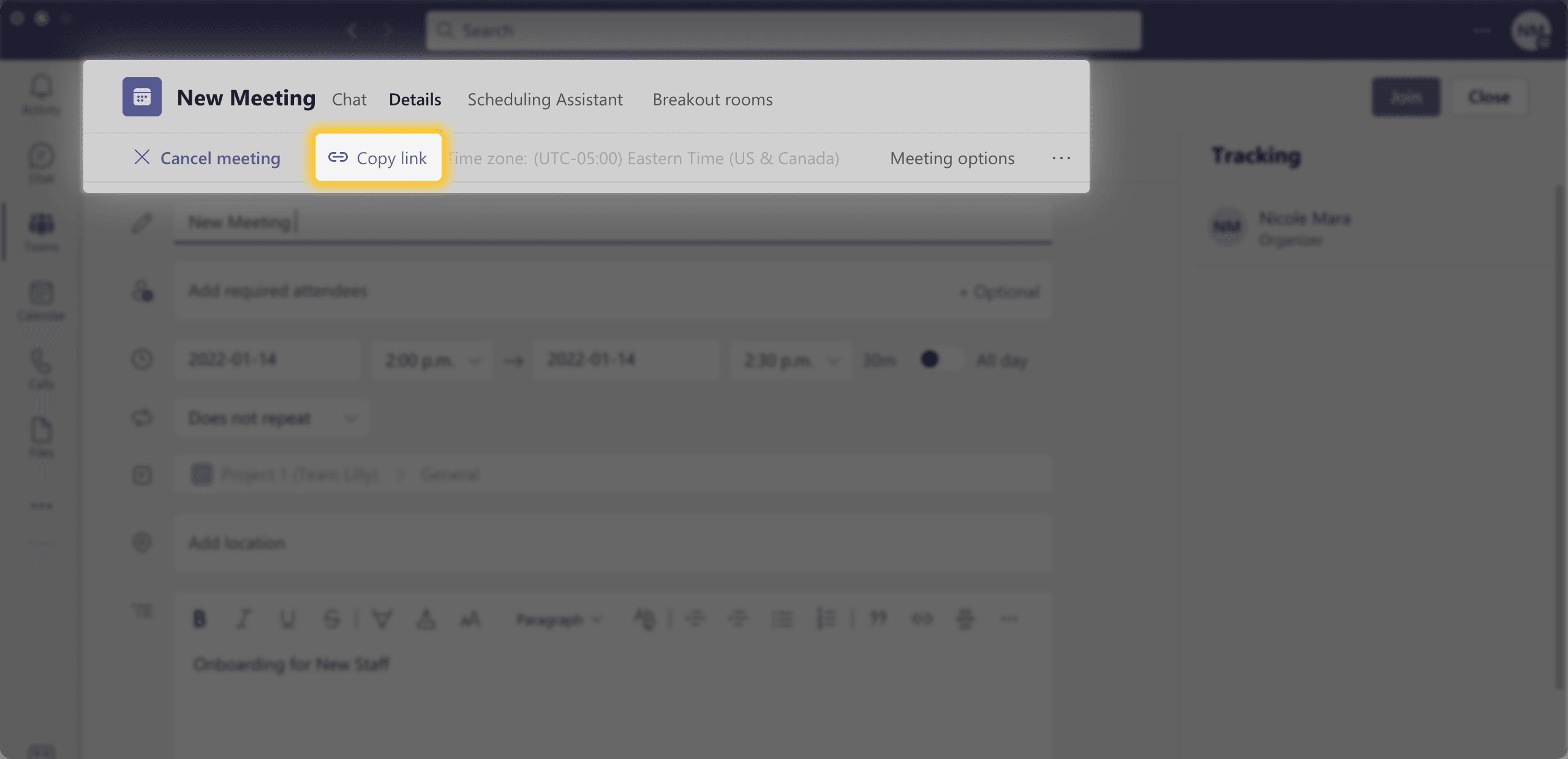The image size is (1568, 759).
Task: Click the meeting title input field
Action: tap(613, 221)
